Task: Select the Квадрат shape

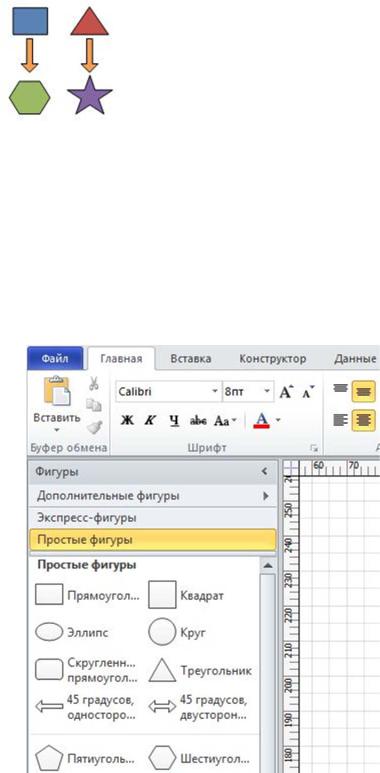Action: click(x=186, y=595)
